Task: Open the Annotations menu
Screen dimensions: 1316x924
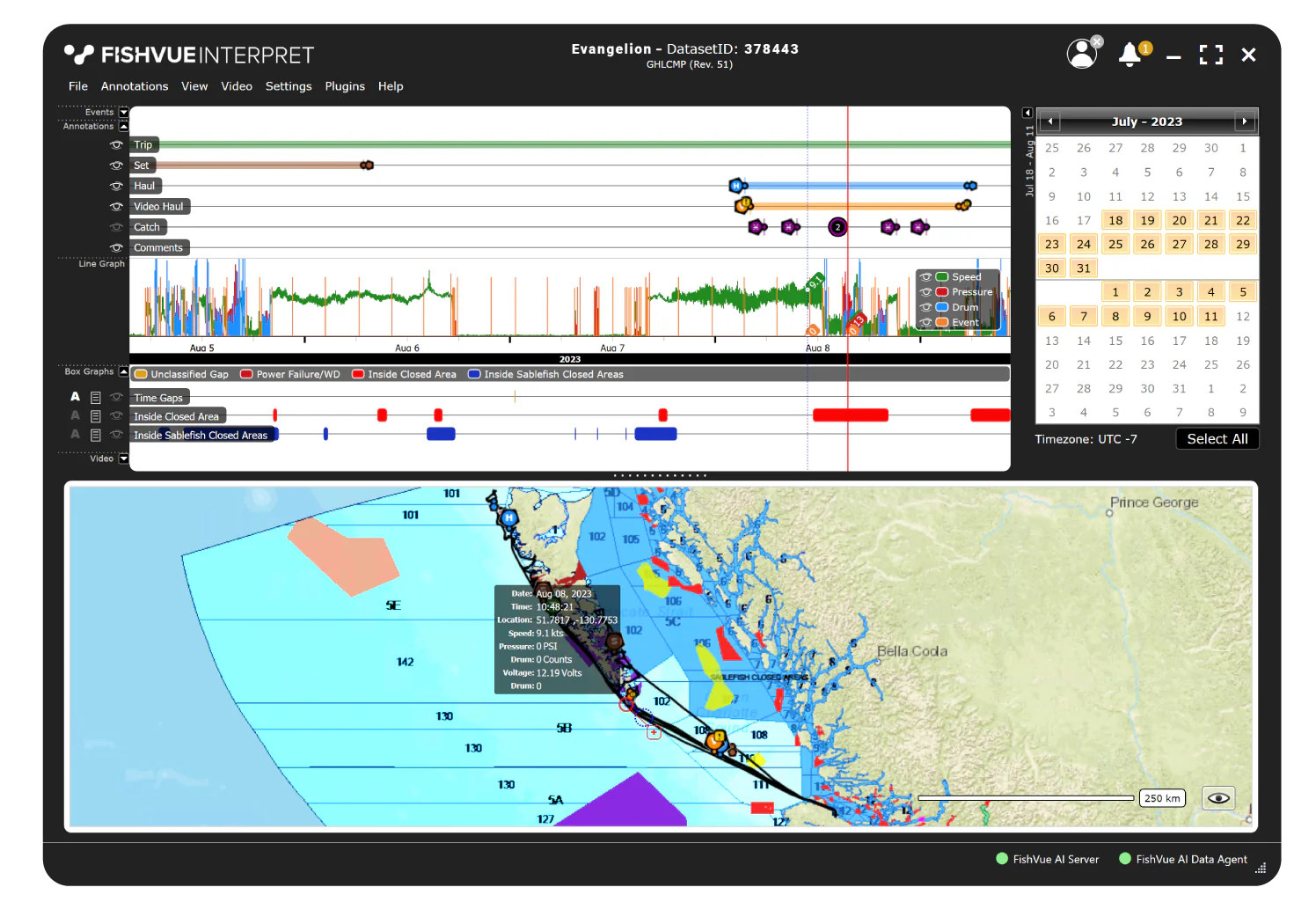Action: tap(134, 86)
